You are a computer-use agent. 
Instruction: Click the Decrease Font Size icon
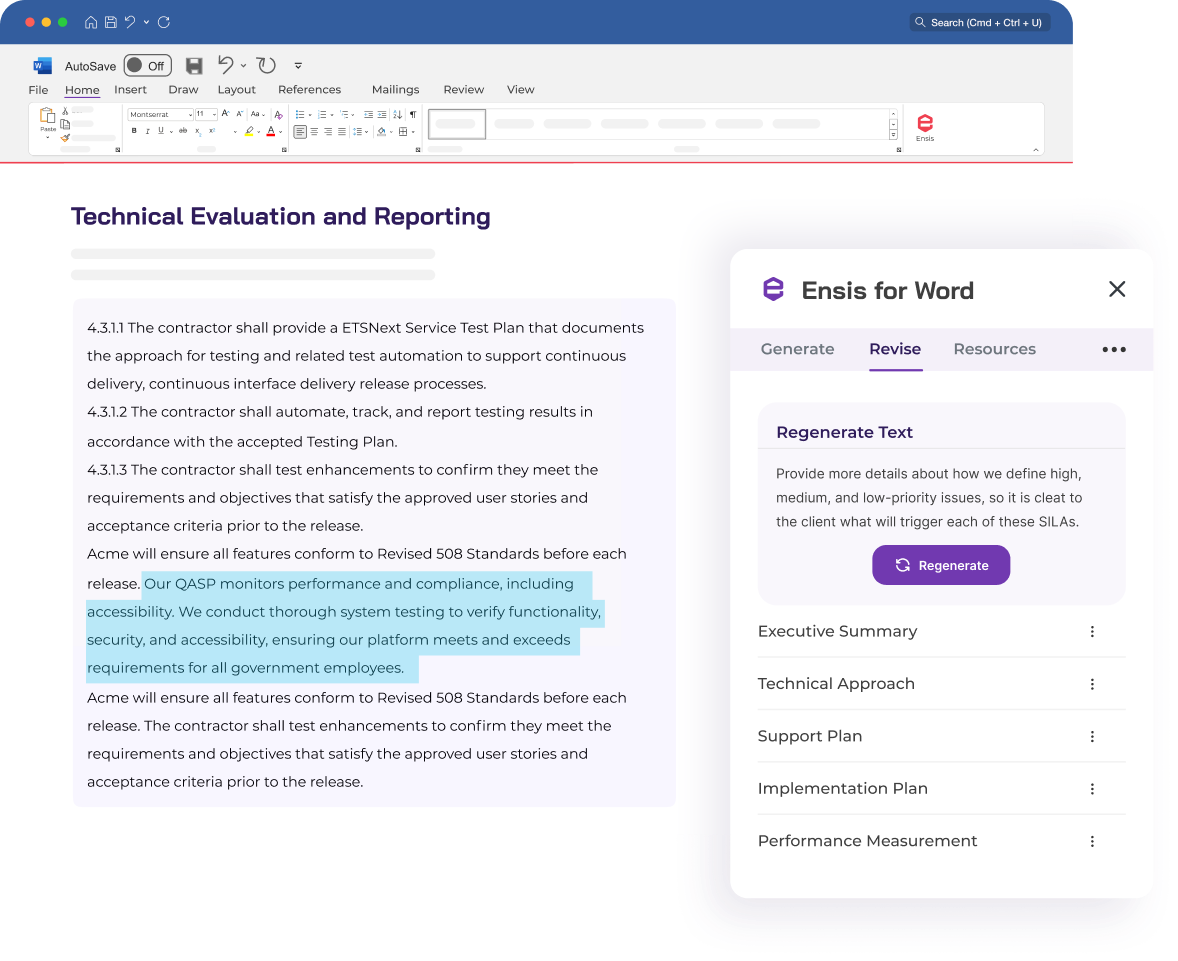[240, 114]
